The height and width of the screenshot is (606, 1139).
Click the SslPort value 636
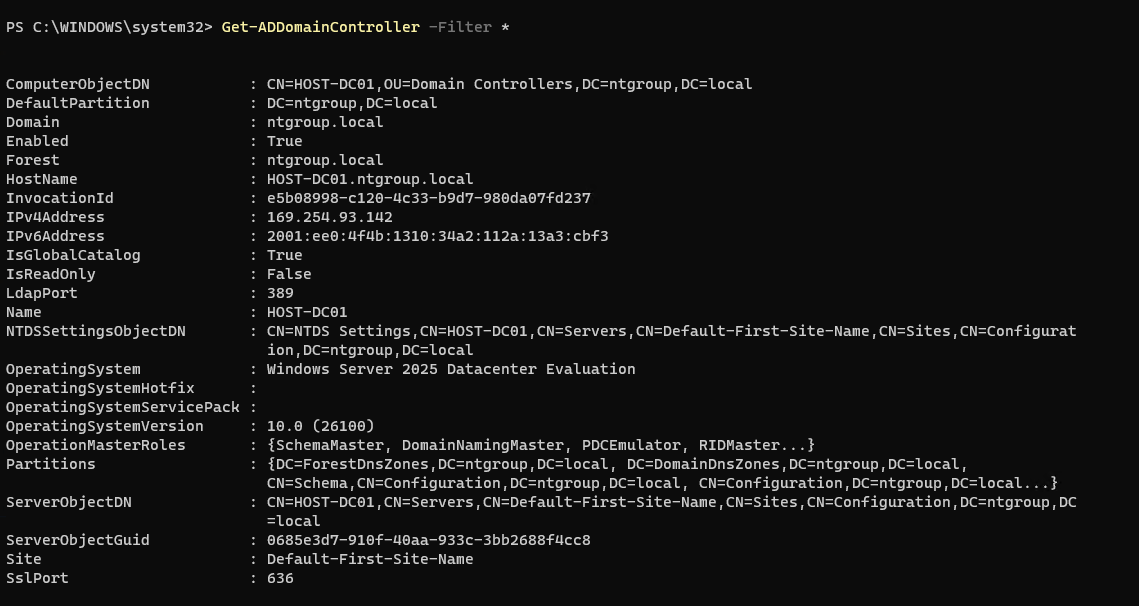[x=280, y=578]
